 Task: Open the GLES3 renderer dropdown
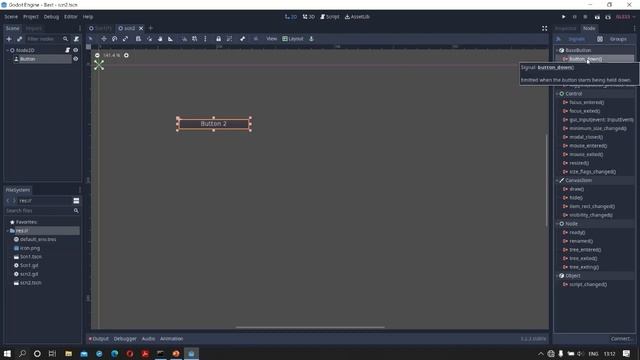click(x=625, y=17)
